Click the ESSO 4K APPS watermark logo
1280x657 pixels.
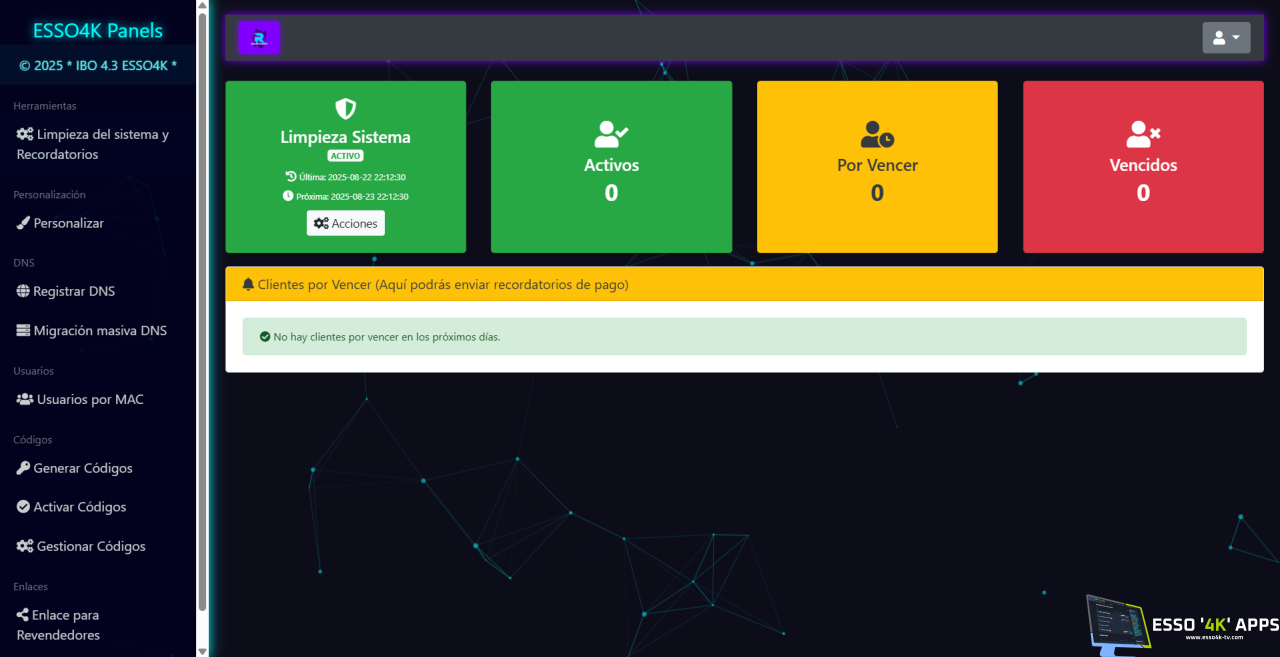[x=1182, y=625]
